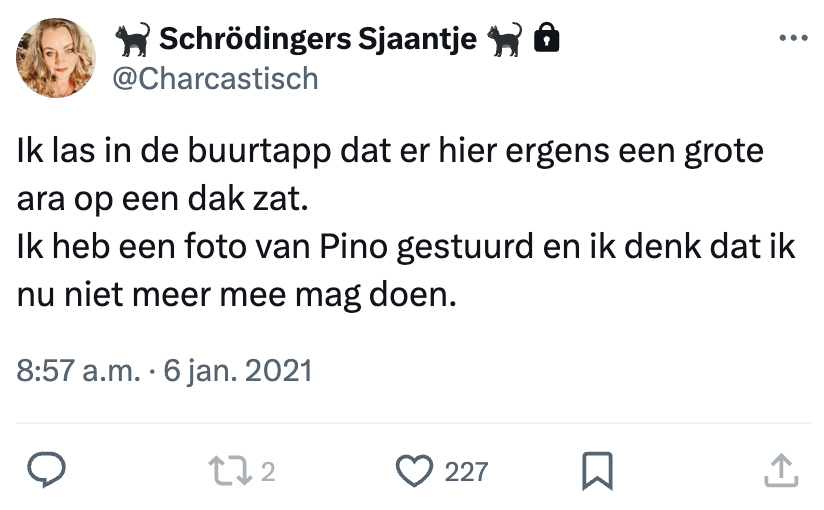The width and height of the screenshot is (824, 510).
Task: Click the tweet line starting "Ik las in de buurtapp"
Action: tap(390, 153)
